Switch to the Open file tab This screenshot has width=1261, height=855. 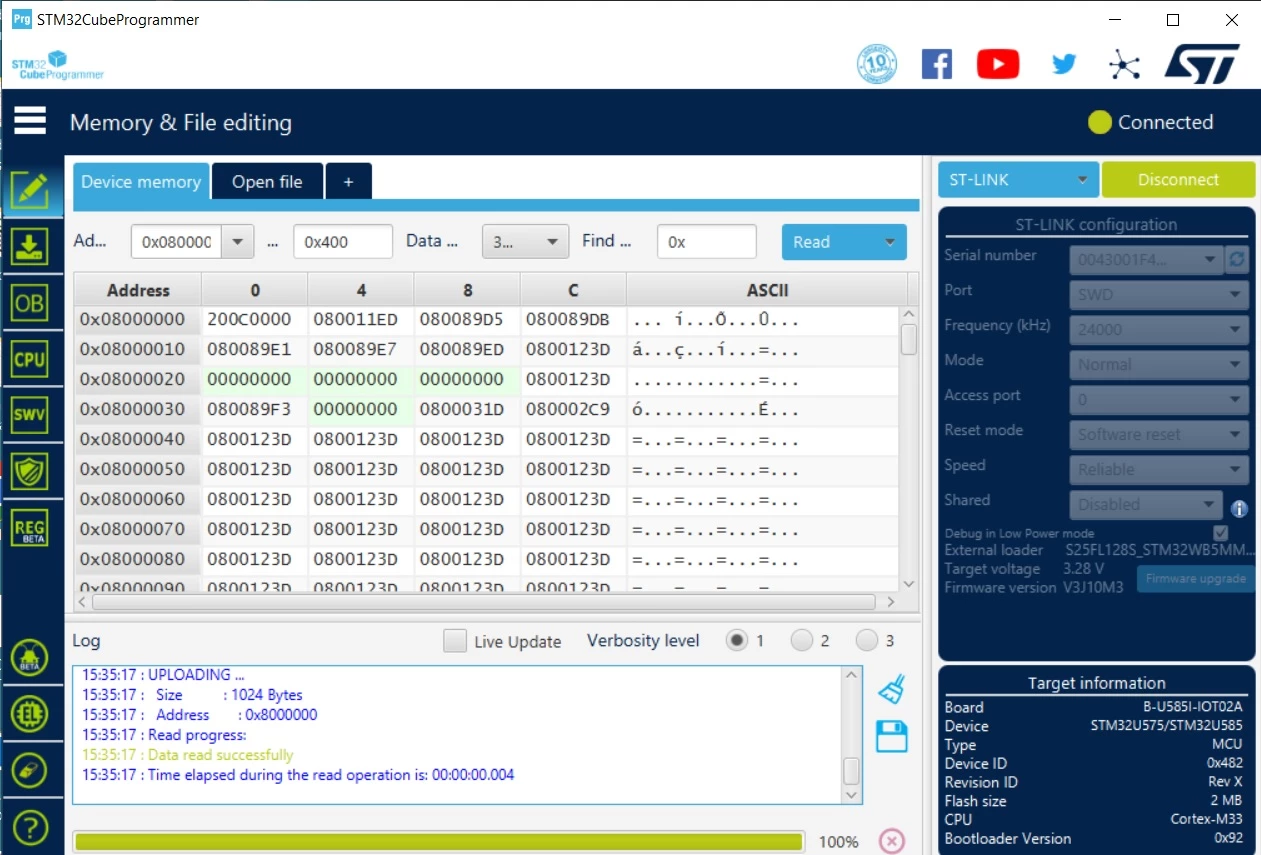(267, 182)
